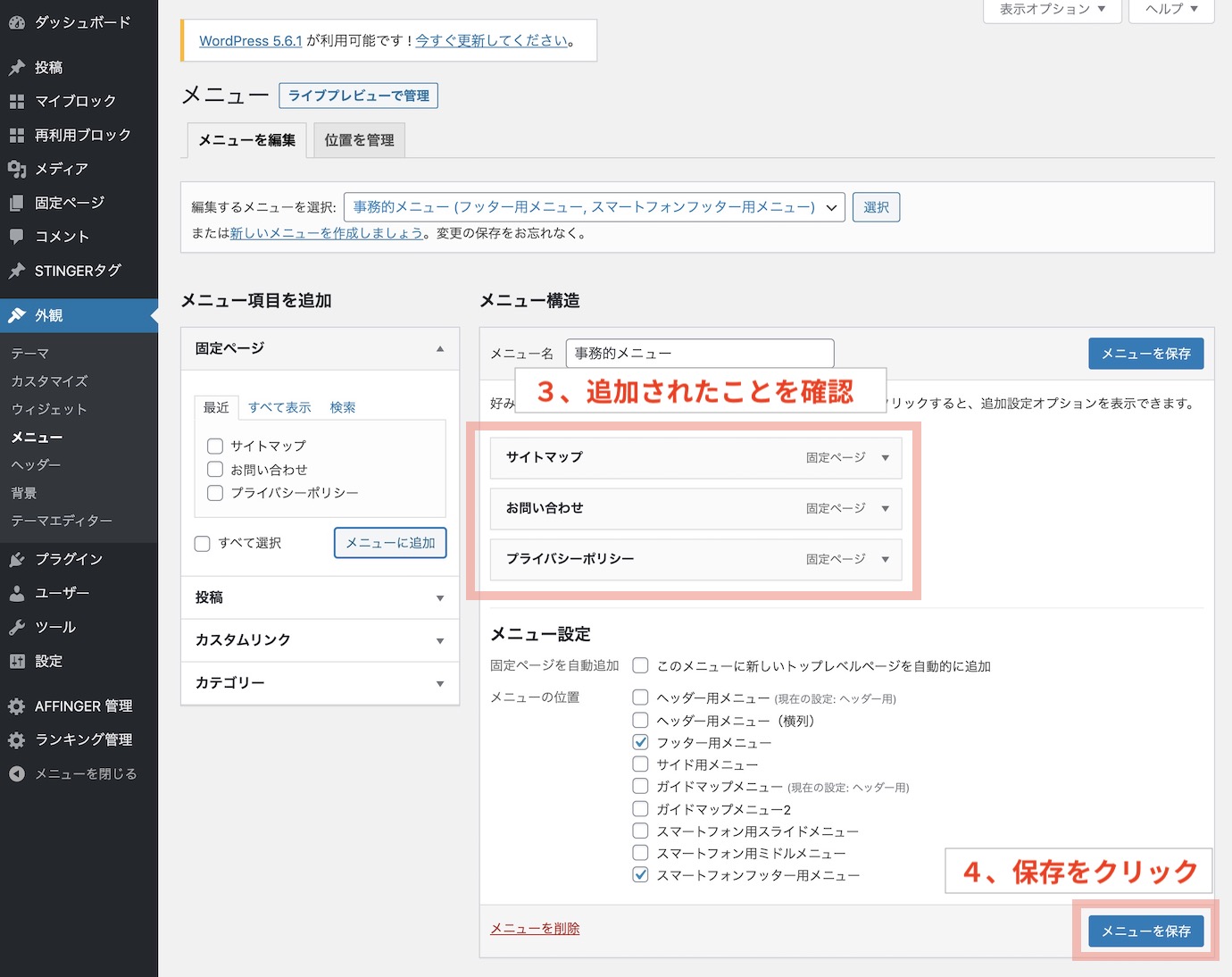Click the sliders icon beside 設定
This screenshot has width=1232, height=977.
click(17, 661)
